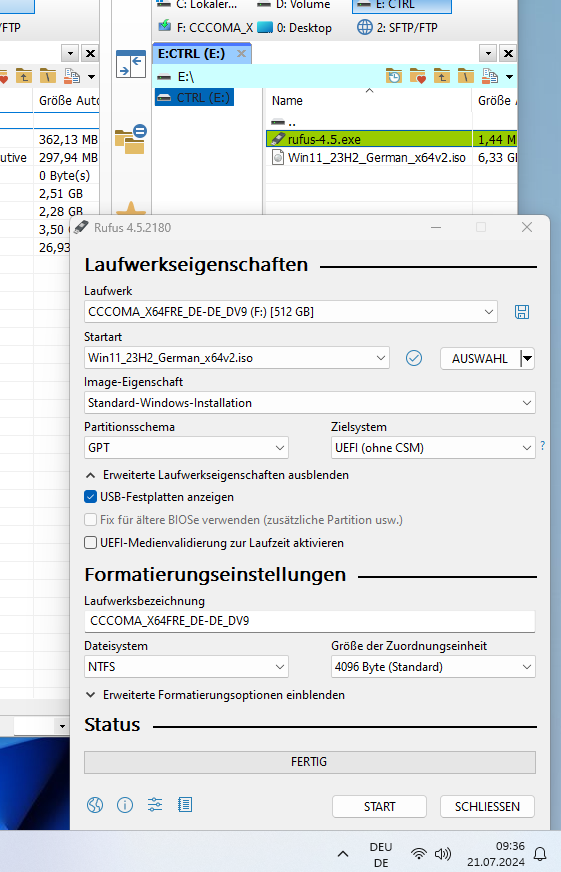
Task: Open volume speaker icon in system tray
Action: (443, 854)
